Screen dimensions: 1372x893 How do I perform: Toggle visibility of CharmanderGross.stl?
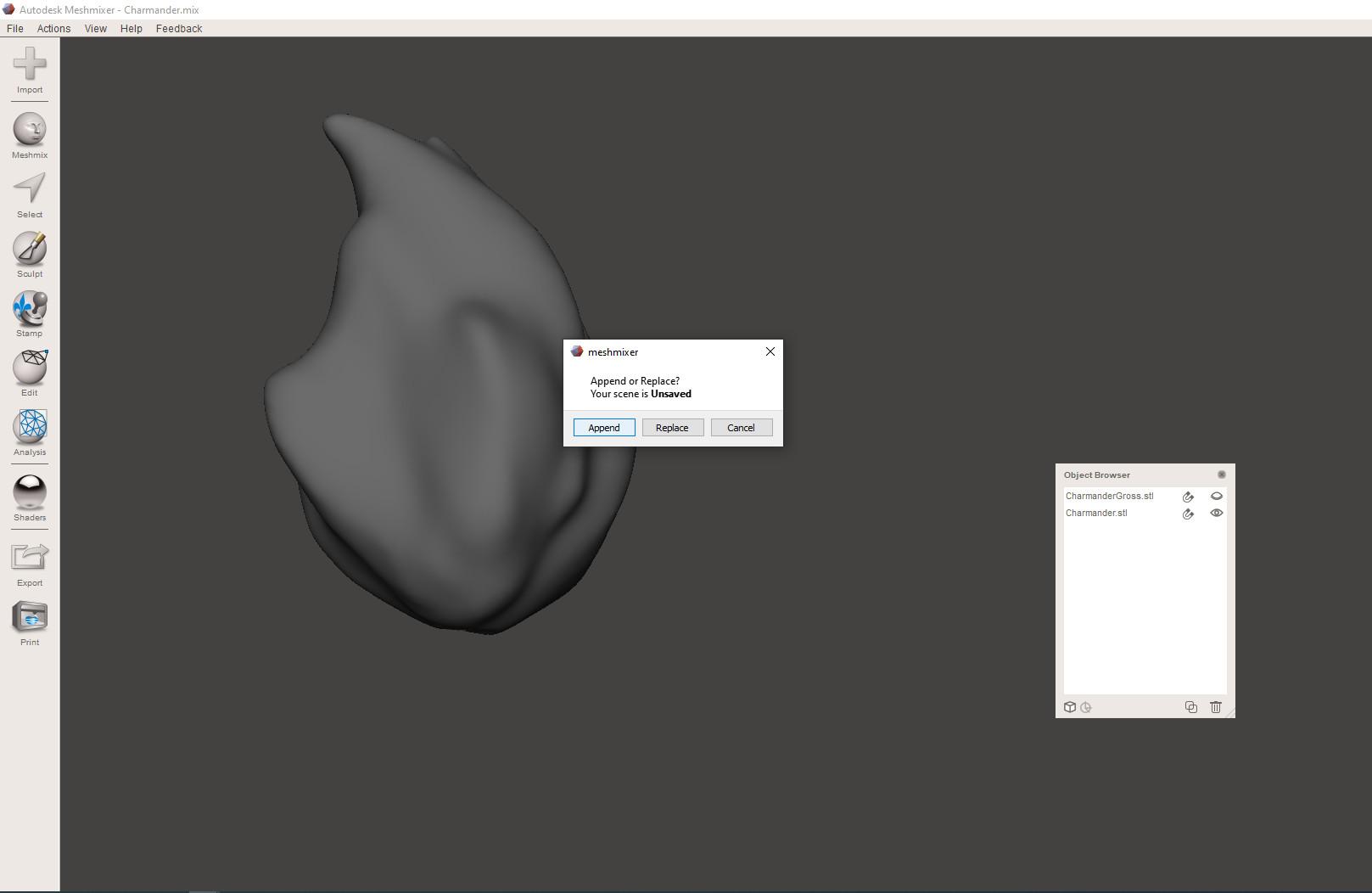coord(1217,497)
